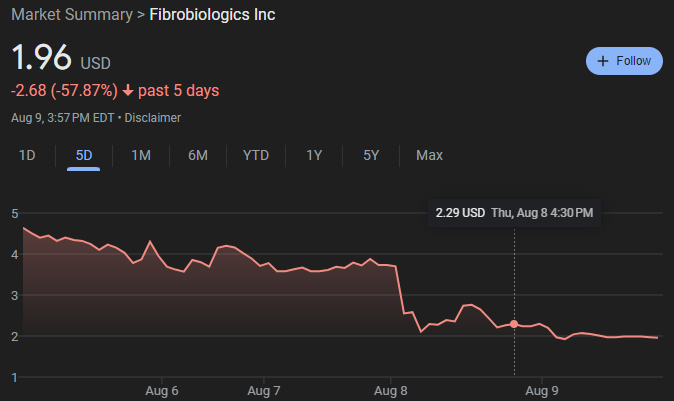Follow the Fibrobiologics Inc stock
The height and width of the screenshot is (401, 674).
(624, 61)
